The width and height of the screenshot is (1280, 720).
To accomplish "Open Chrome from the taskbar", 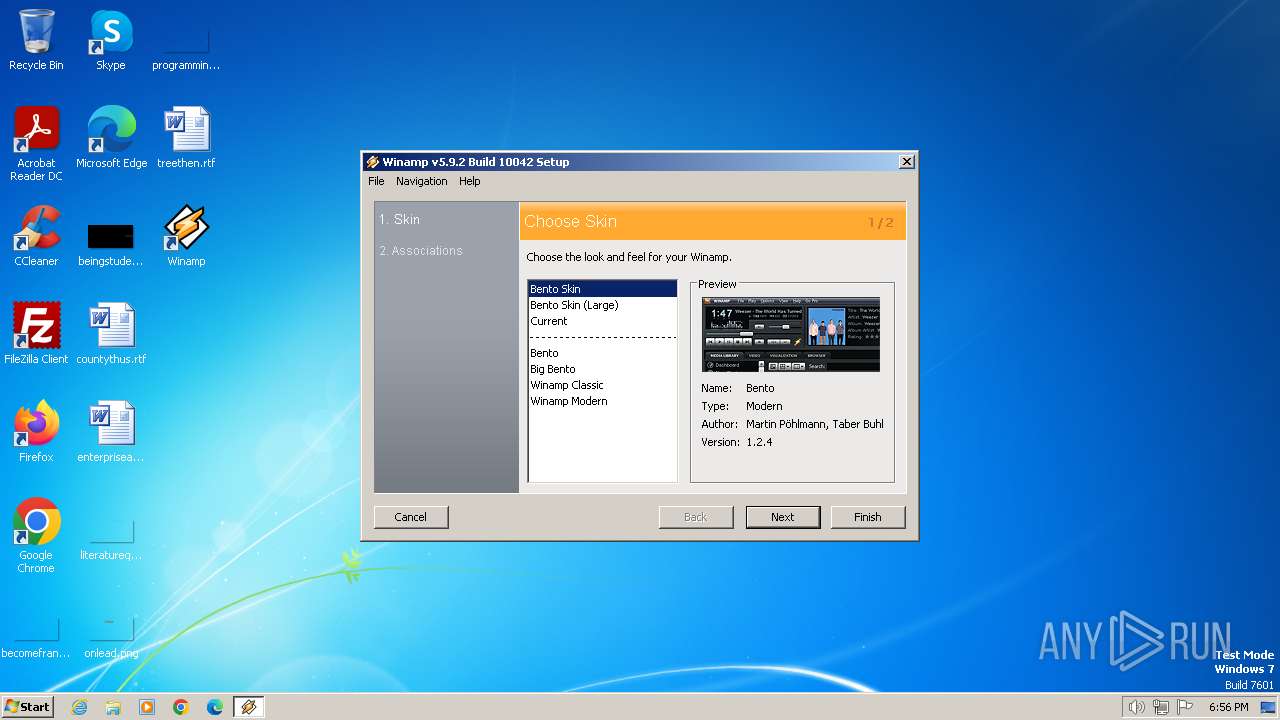I will (181, 707).
